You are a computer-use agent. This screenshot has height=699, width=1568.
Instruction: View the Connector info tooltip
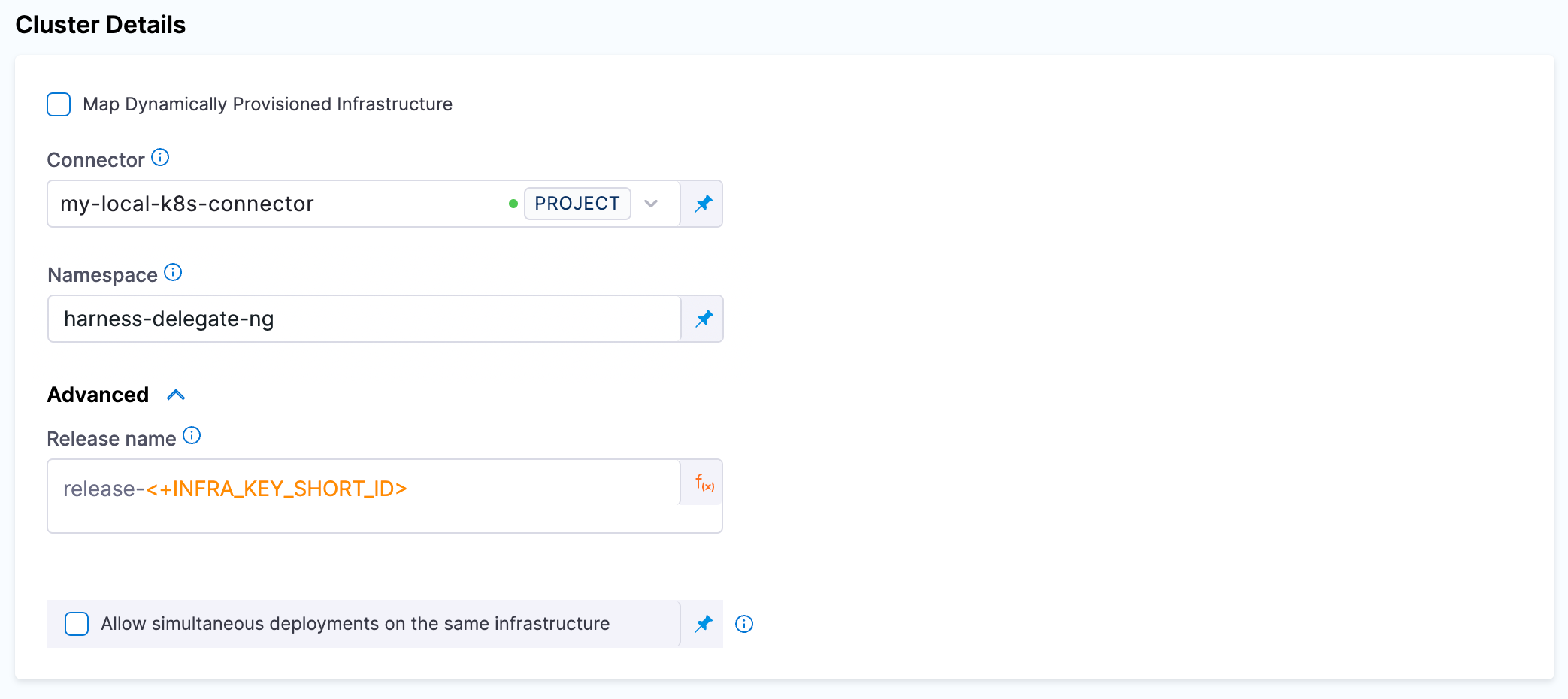pyautogui.click(x=159, y=156)
